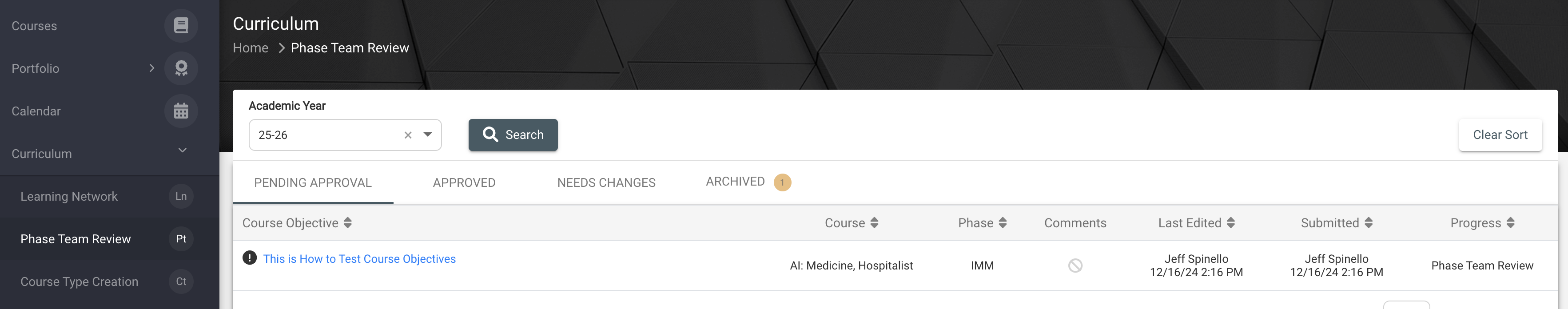Viewport: 1568px width, 309px height.
Task: Click the Search button
Action: point(513,135)
